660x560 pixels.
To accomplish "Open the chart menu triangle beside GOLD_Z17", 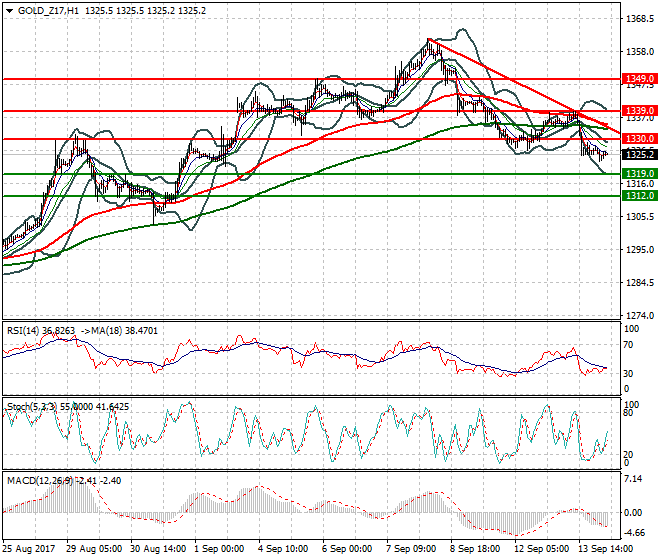I will click(10, 11).
